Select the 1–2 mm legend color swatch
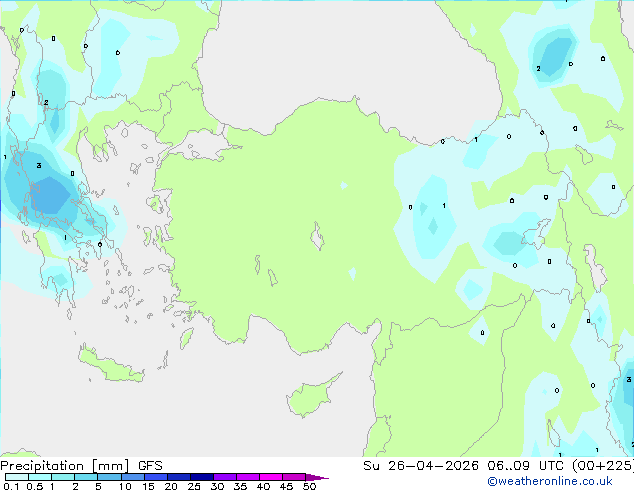The image size is (634, 490). [x=63, y=477]
